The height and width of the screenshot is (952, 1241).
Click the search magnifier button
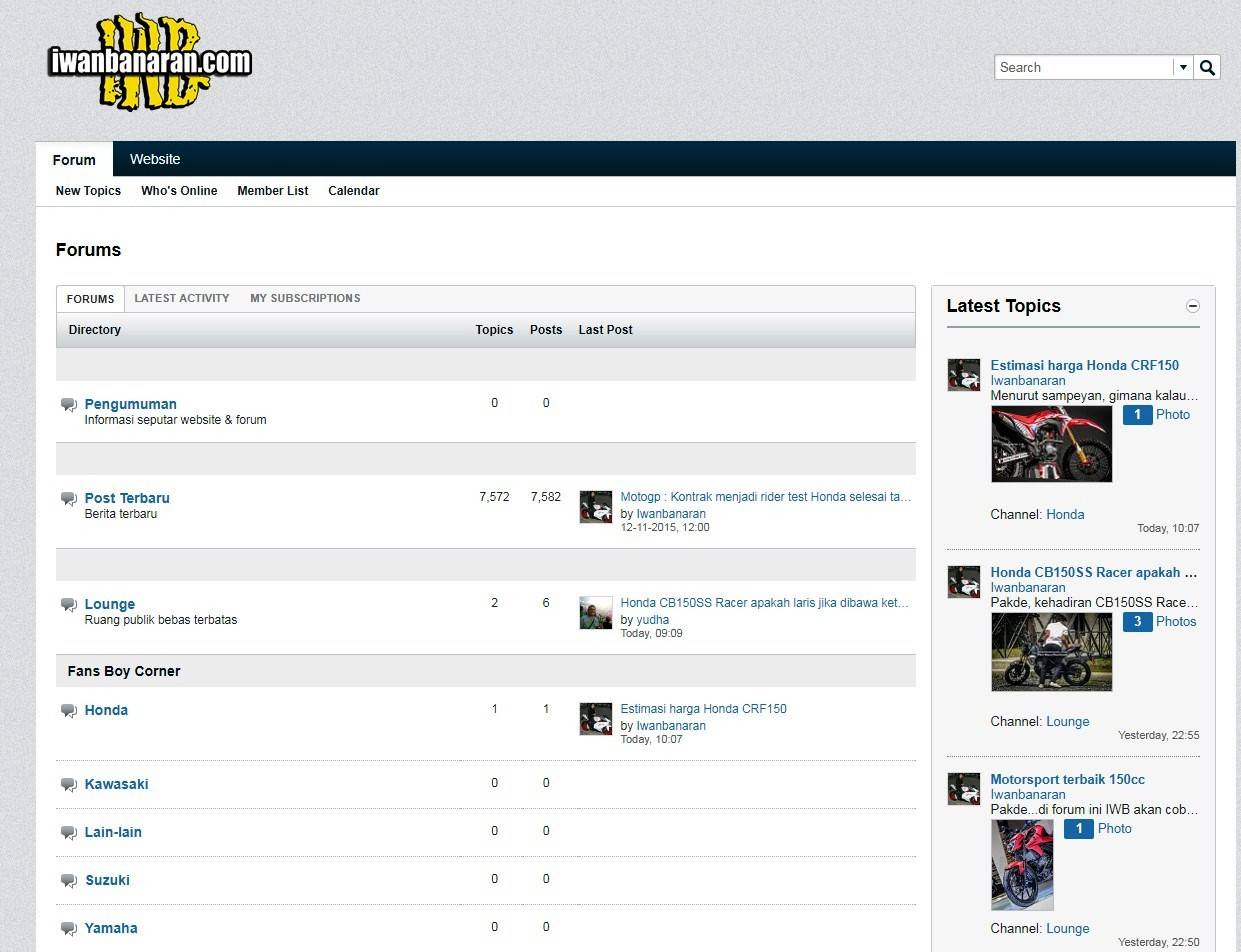point(1207,67)
